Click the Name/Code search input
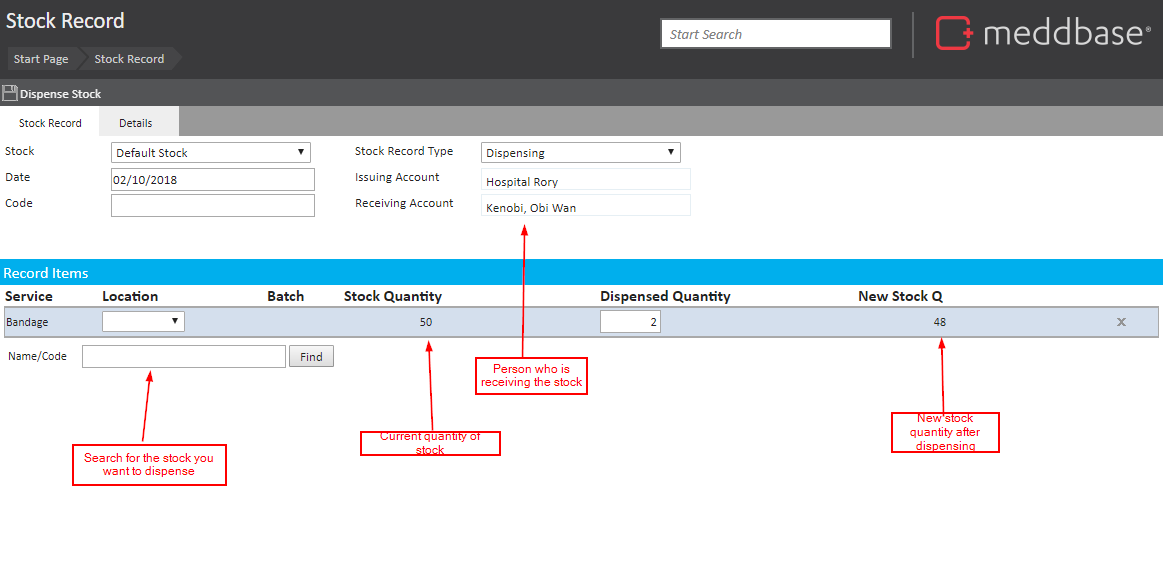The image size is (1163, 572). pos(184,357)
